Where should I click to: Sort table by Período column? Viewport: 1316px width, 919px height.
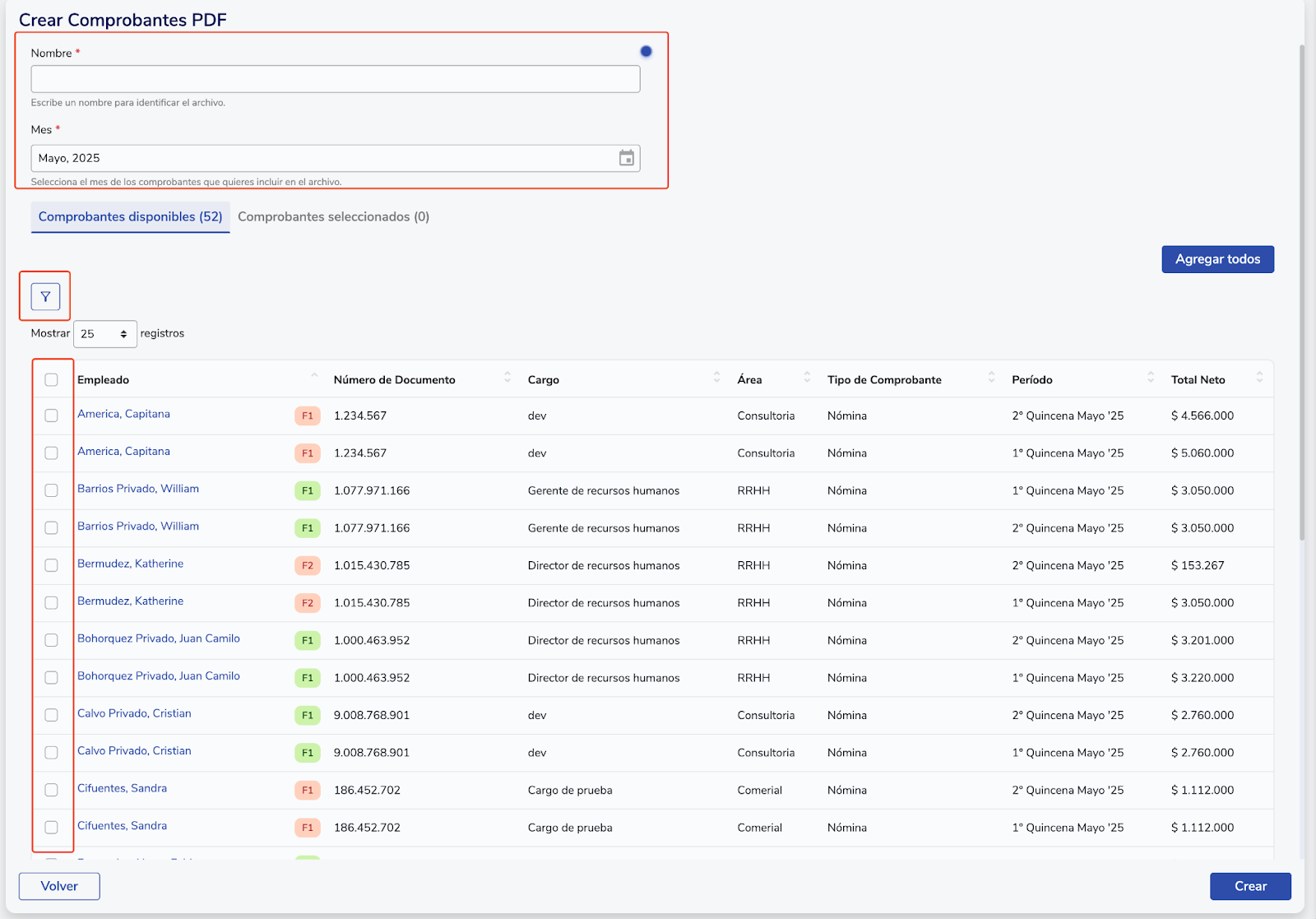tap(1150, 378)
